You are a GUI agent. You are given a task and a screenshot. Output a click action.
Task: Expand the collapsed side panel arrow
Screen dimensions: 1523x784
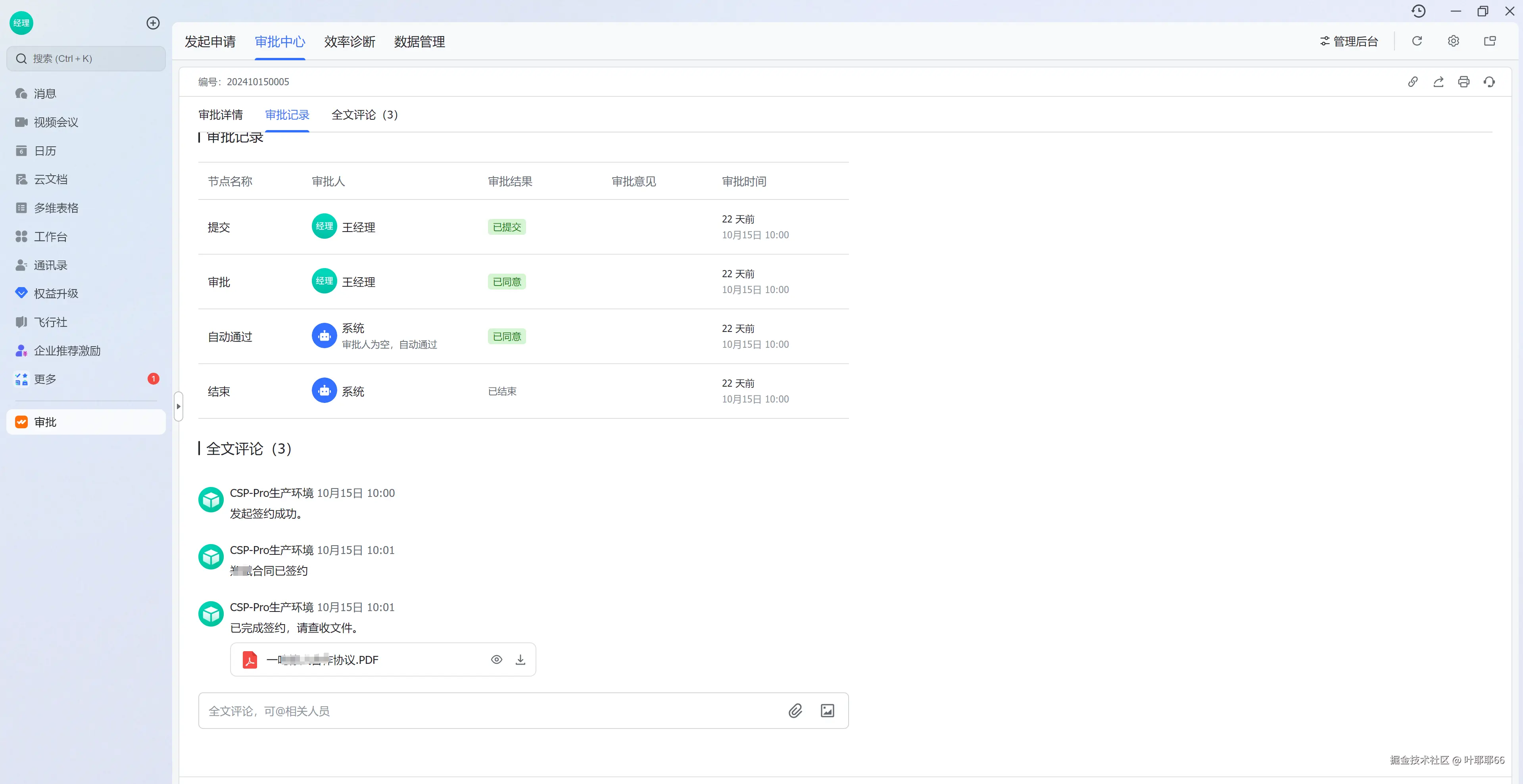[x=179, y=406]
